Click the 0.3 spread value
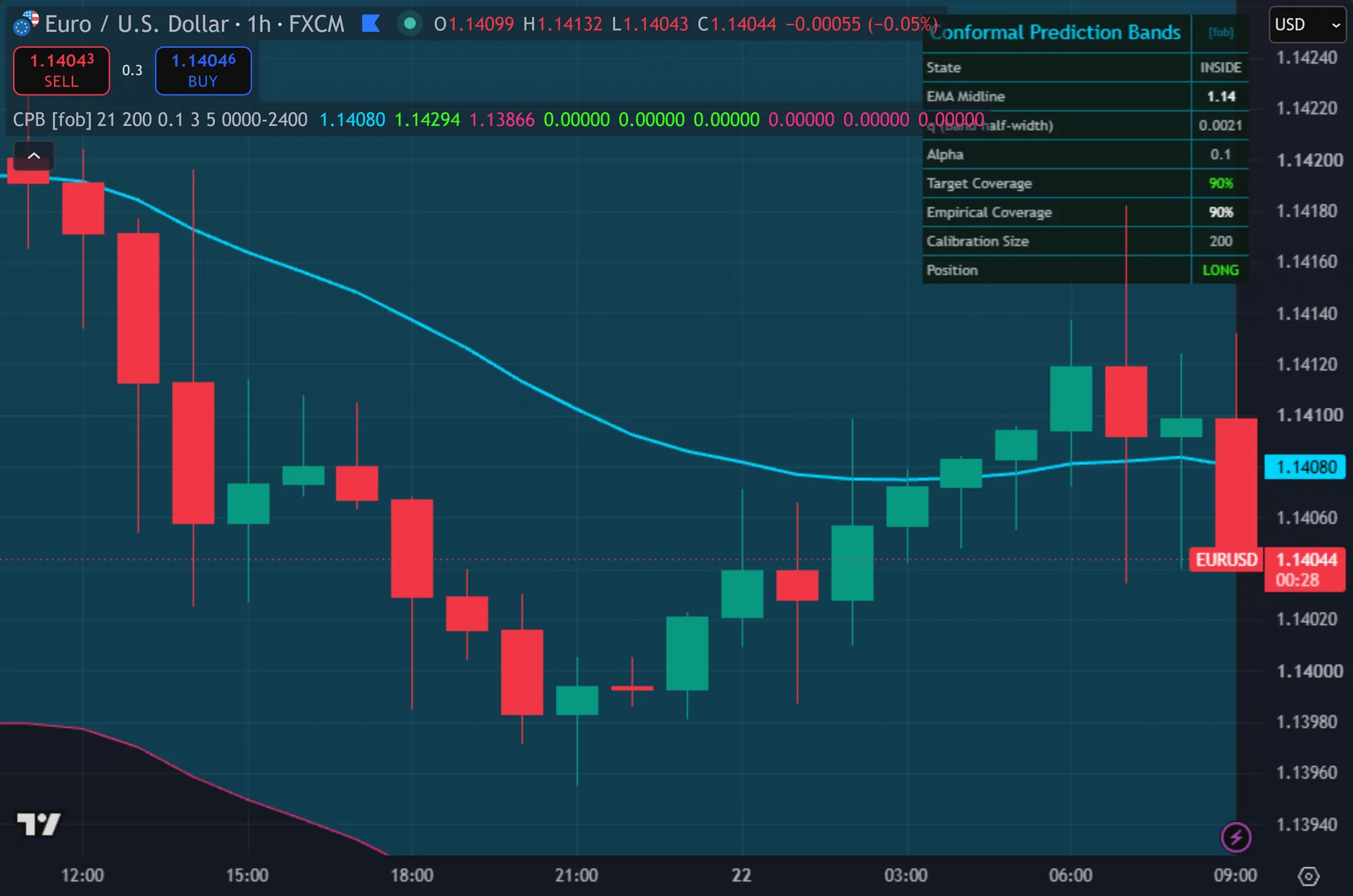The image size is (1353, 896). click(132, 70)
